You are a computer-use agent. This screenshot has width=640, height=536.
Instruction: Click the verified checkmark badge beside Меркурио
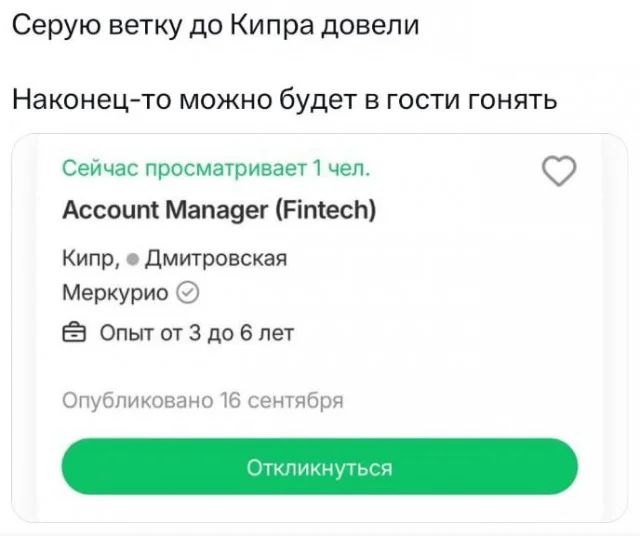click(x=188, y=293)
